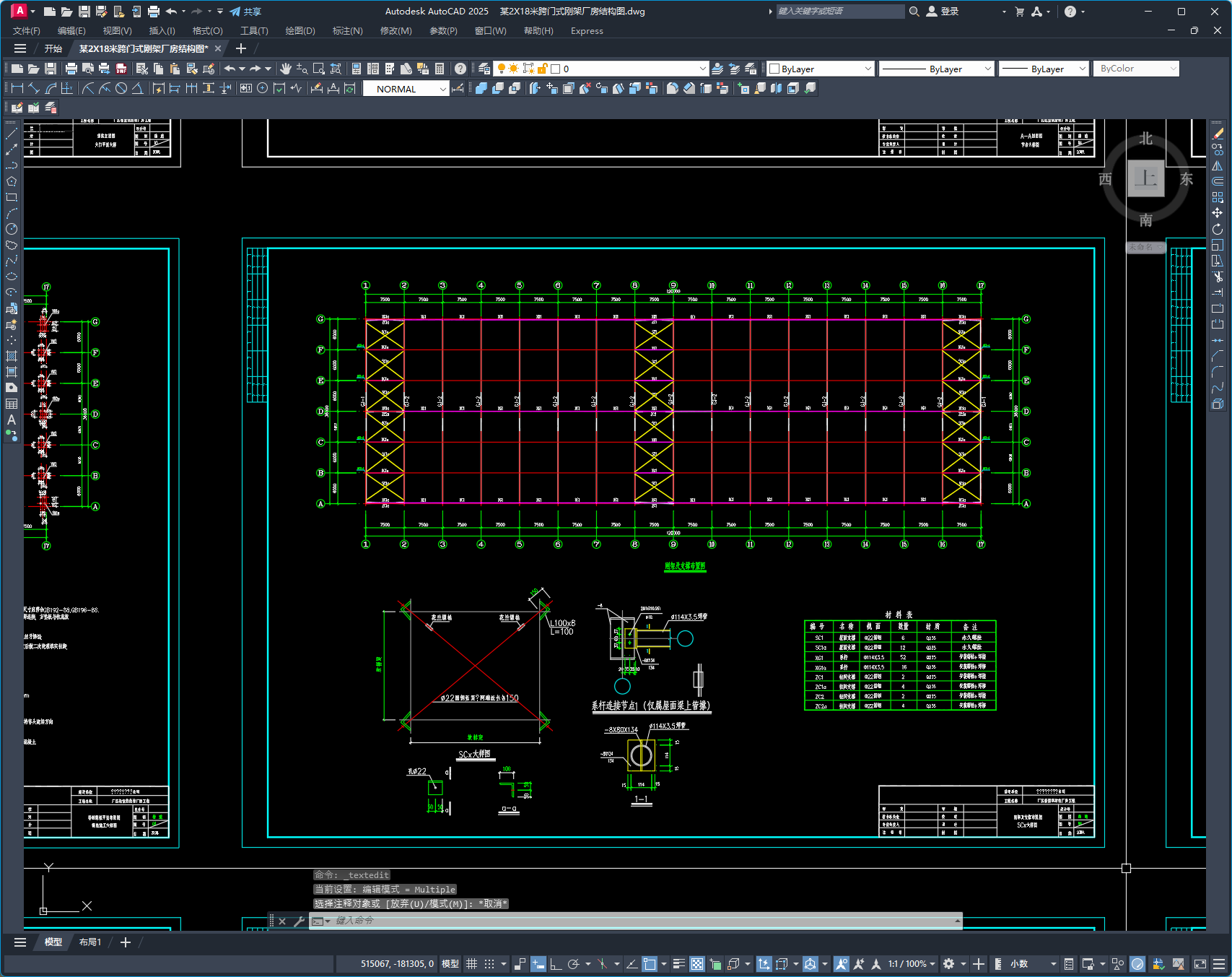Toggle lineweight display in status bar
Image resolution: width=1232 pixels, height=977 pixels.
(678, 964)
